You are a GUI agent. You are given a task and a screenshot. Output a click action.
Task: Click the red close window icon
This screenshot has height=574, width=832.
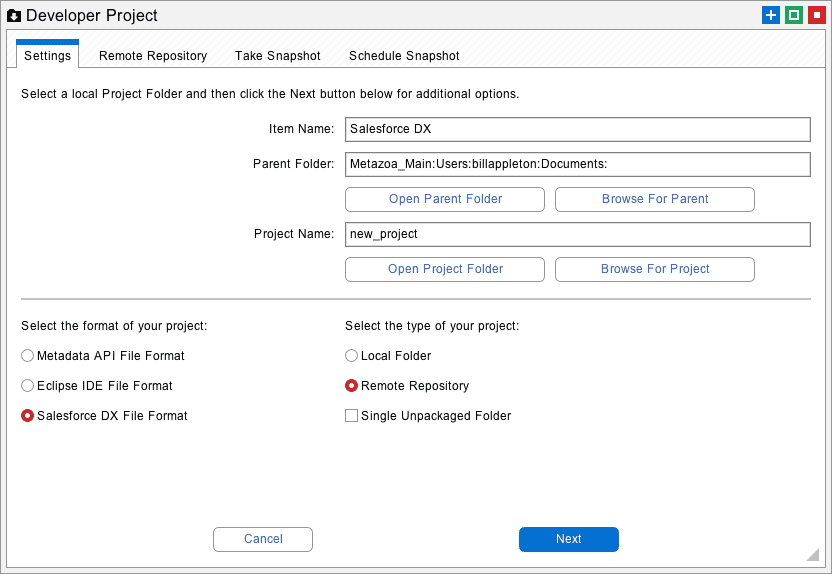(x=817, y=15)
